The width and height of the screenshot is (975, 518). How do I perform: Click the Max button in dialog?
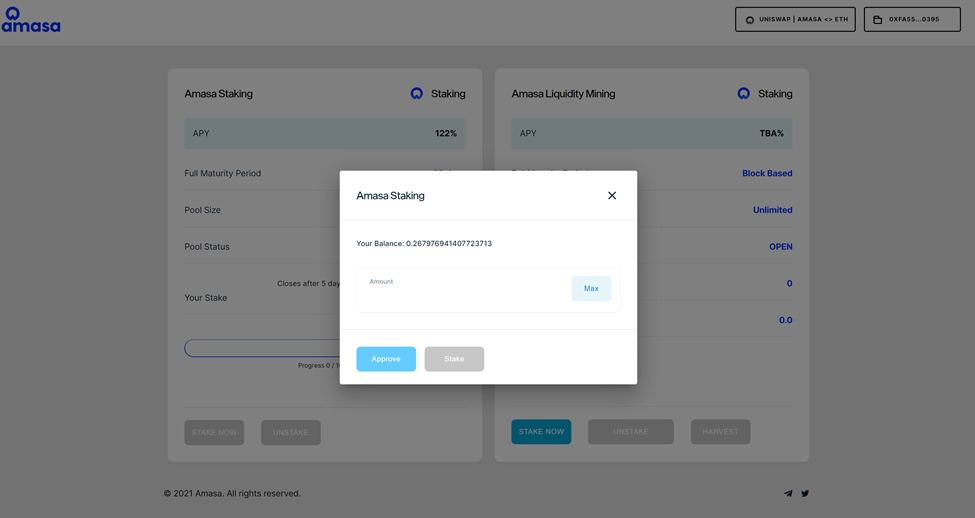tap(591, 289)
